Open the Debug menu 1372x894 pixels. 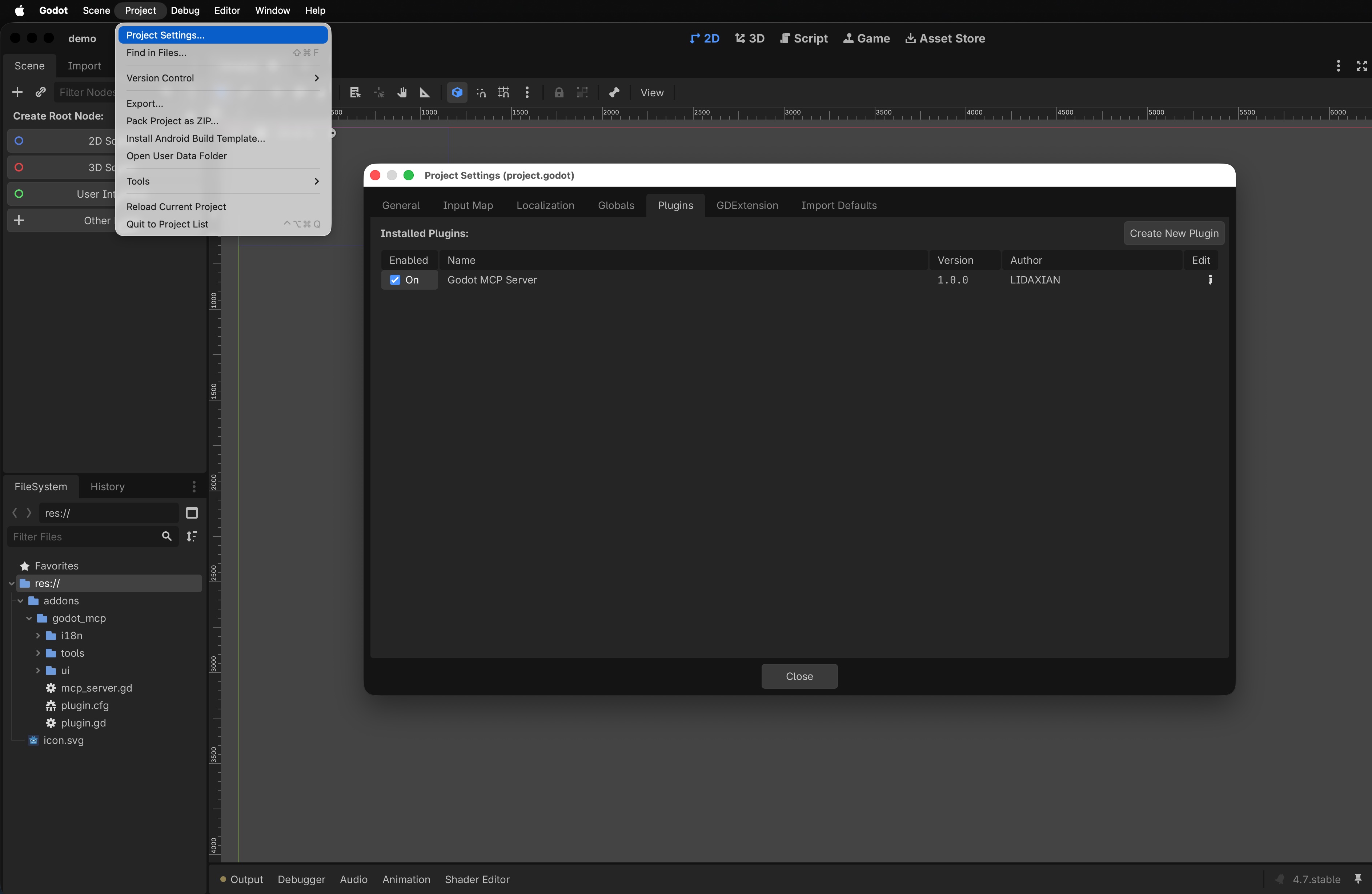coord(185,11)
